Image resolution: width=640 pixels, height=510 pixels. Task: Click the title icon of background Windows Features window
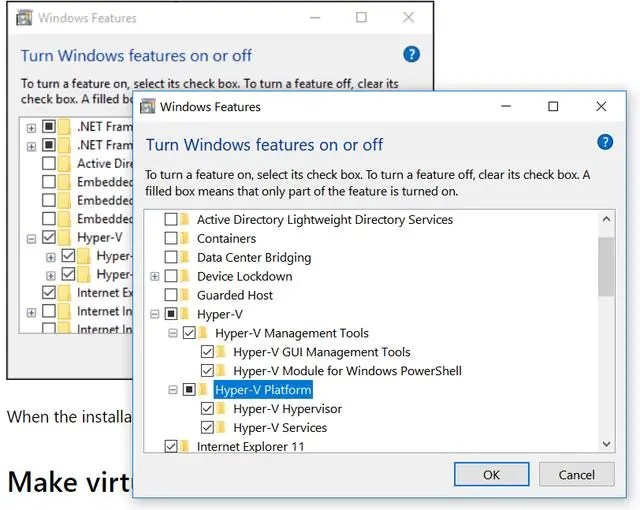pyautogui.click(x=24, y=18)
